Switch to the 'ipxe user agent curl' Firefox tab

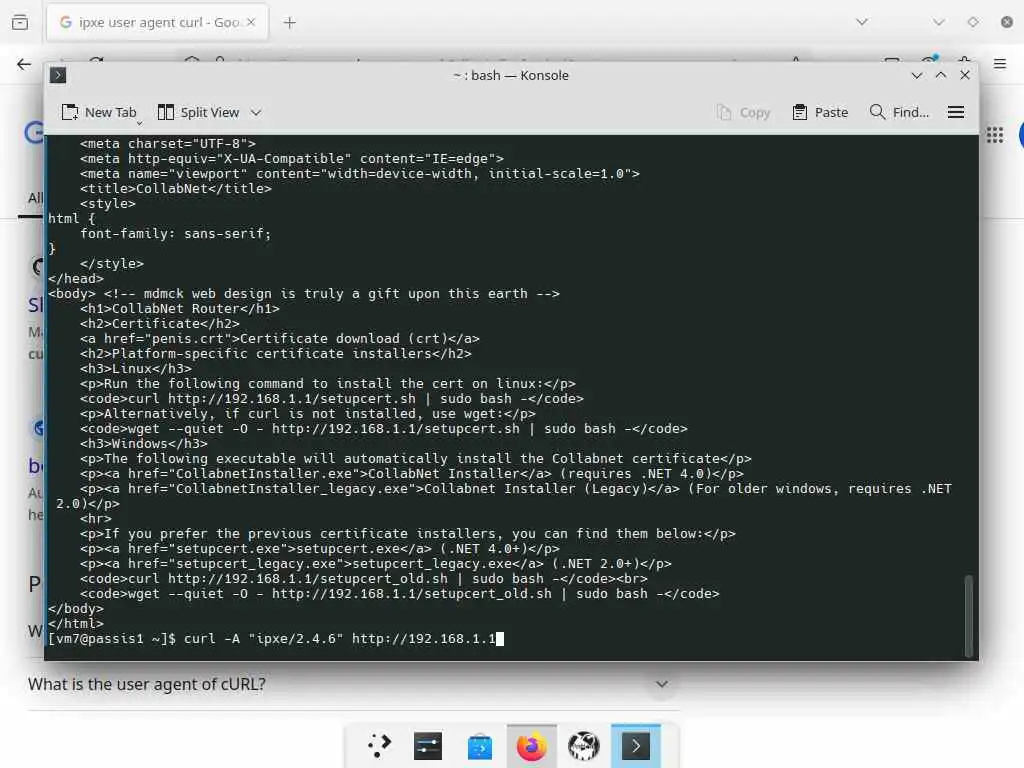click(x=157, y=23)
